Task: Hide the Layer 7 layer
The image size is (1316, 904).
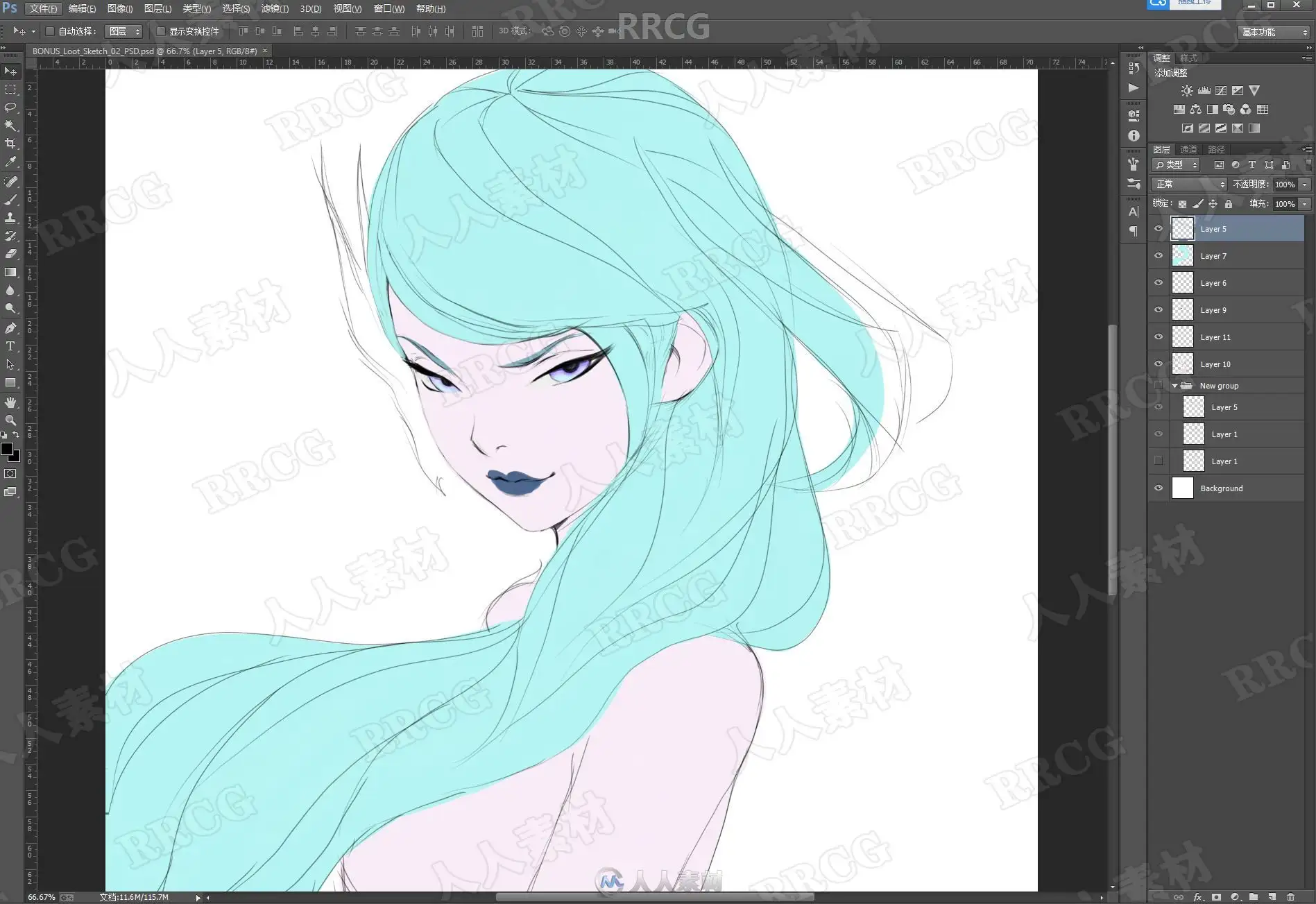Action: [1158, 256]
